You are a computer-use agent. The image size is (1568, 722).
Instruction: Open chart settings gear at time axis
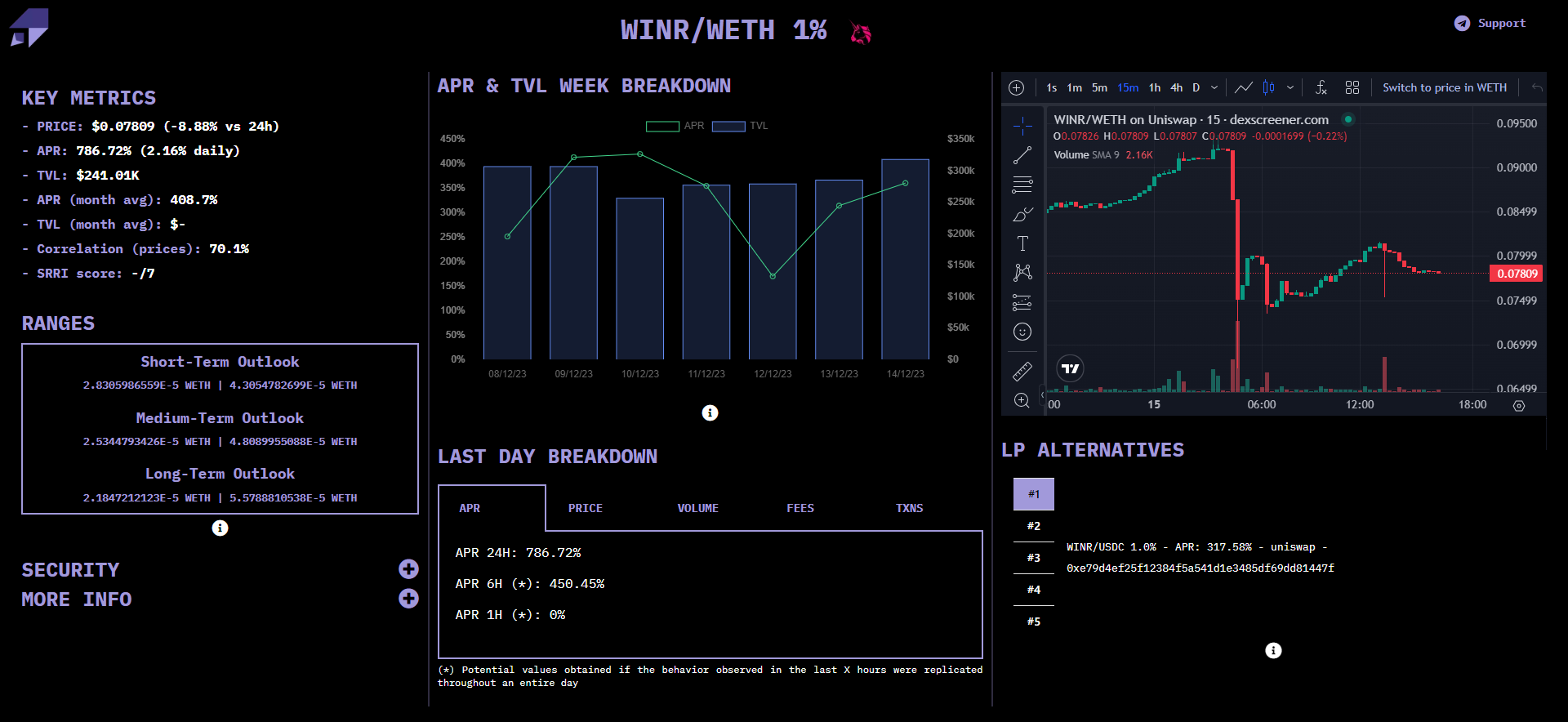(1519, 405)
